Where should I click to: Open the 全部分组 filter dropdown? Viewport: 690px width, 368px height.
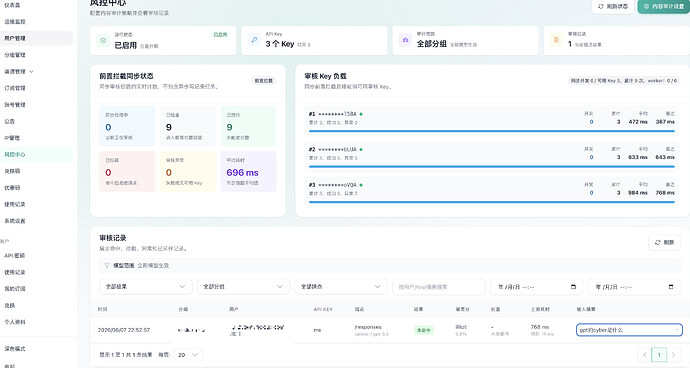pyautogui.click(x=243, y=287)
